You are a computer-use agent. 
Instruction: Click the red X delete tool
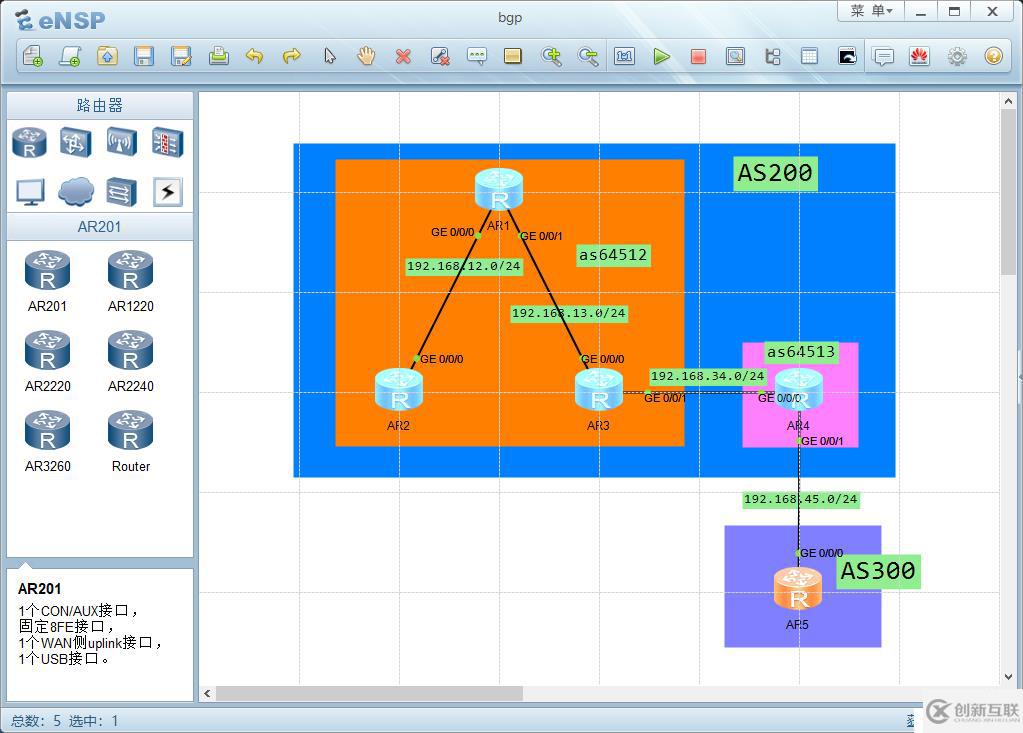[403, 57]
